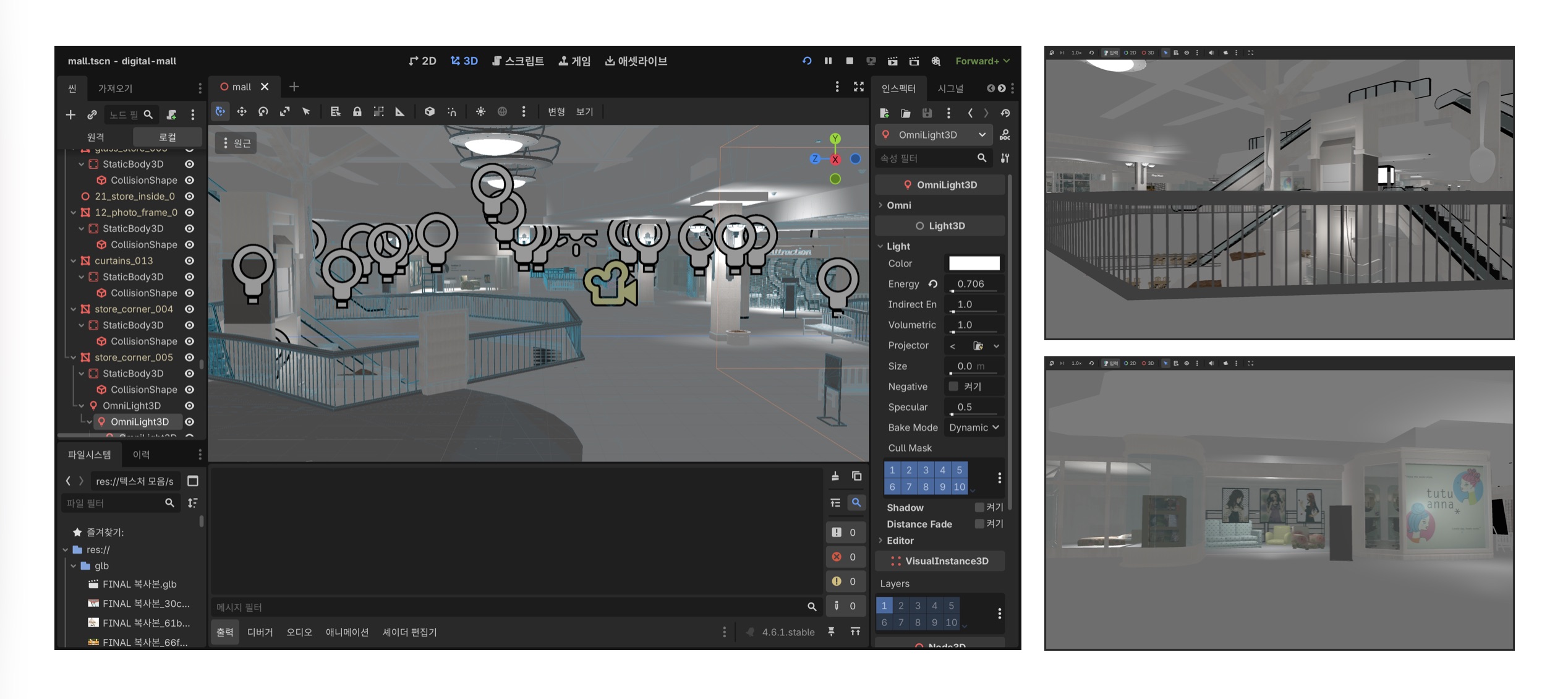Switch to the 2D workspace
1568x699 pixels.
point(422,61)
